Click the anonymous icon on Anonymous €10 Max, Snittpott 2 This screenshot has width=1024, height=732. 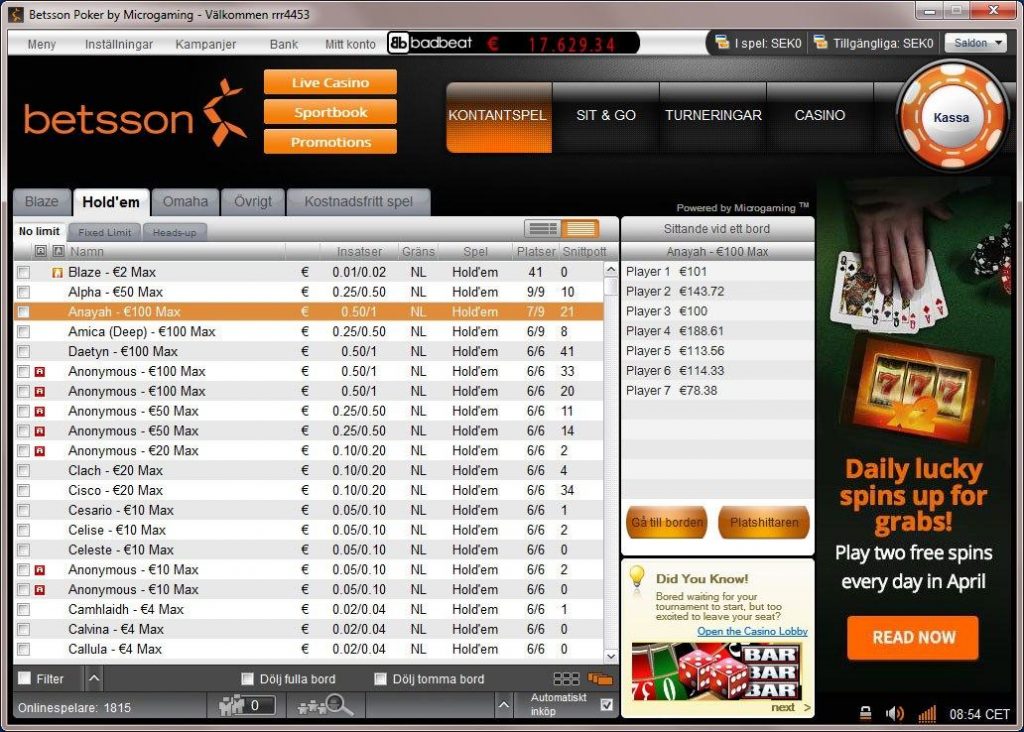click(40, 570)
